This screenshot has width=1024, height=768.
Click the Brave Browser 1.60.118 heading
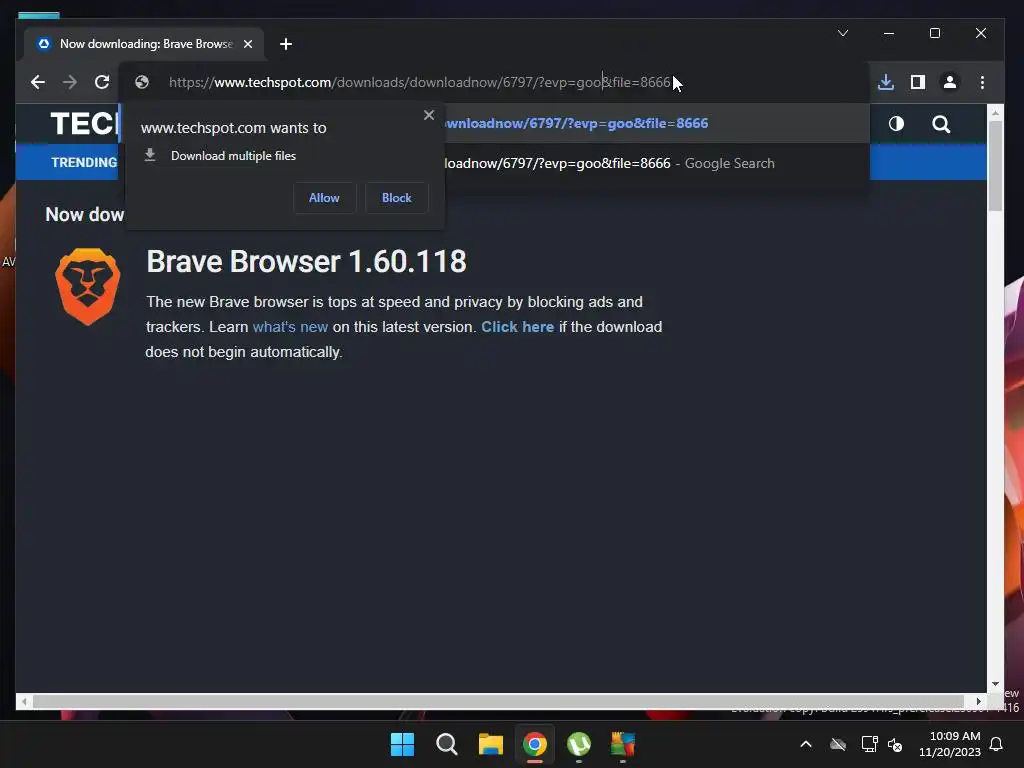306,262
